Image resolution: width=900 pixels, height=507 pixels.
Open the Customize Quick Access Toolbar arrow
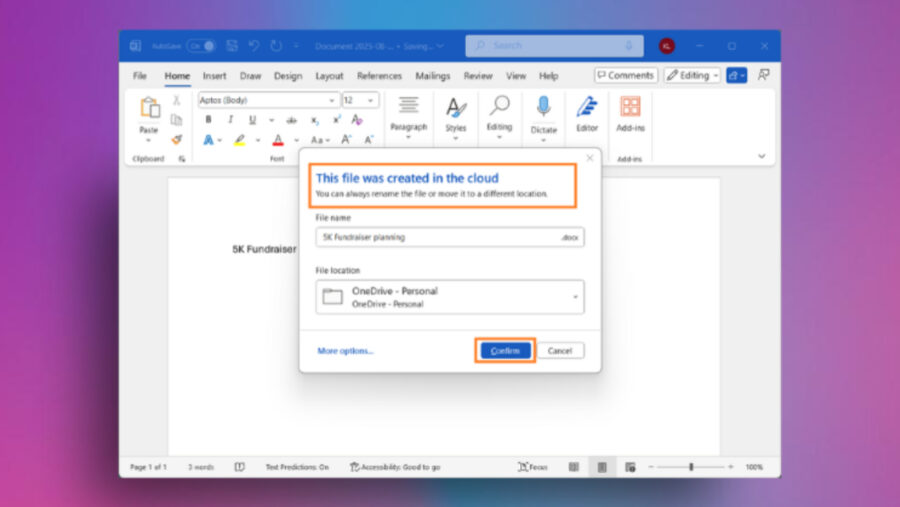[296, 46]
